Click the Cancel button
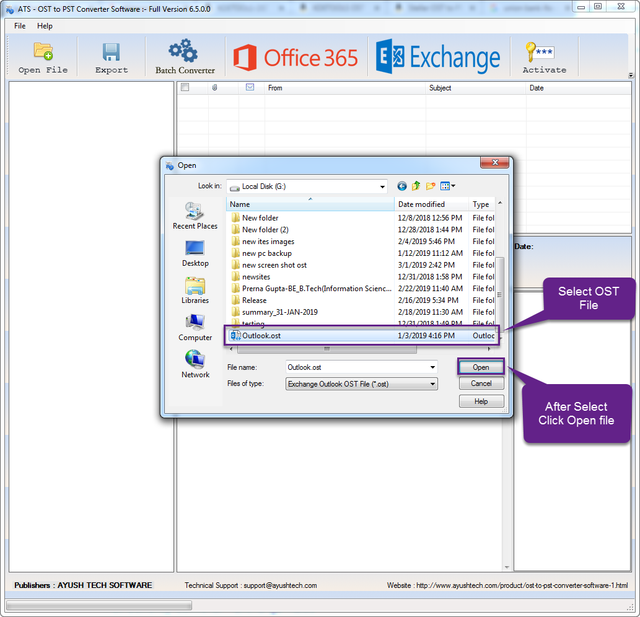The height and width of the screenshot is (617, 640). pyautogui.click(x=481, y=383)
